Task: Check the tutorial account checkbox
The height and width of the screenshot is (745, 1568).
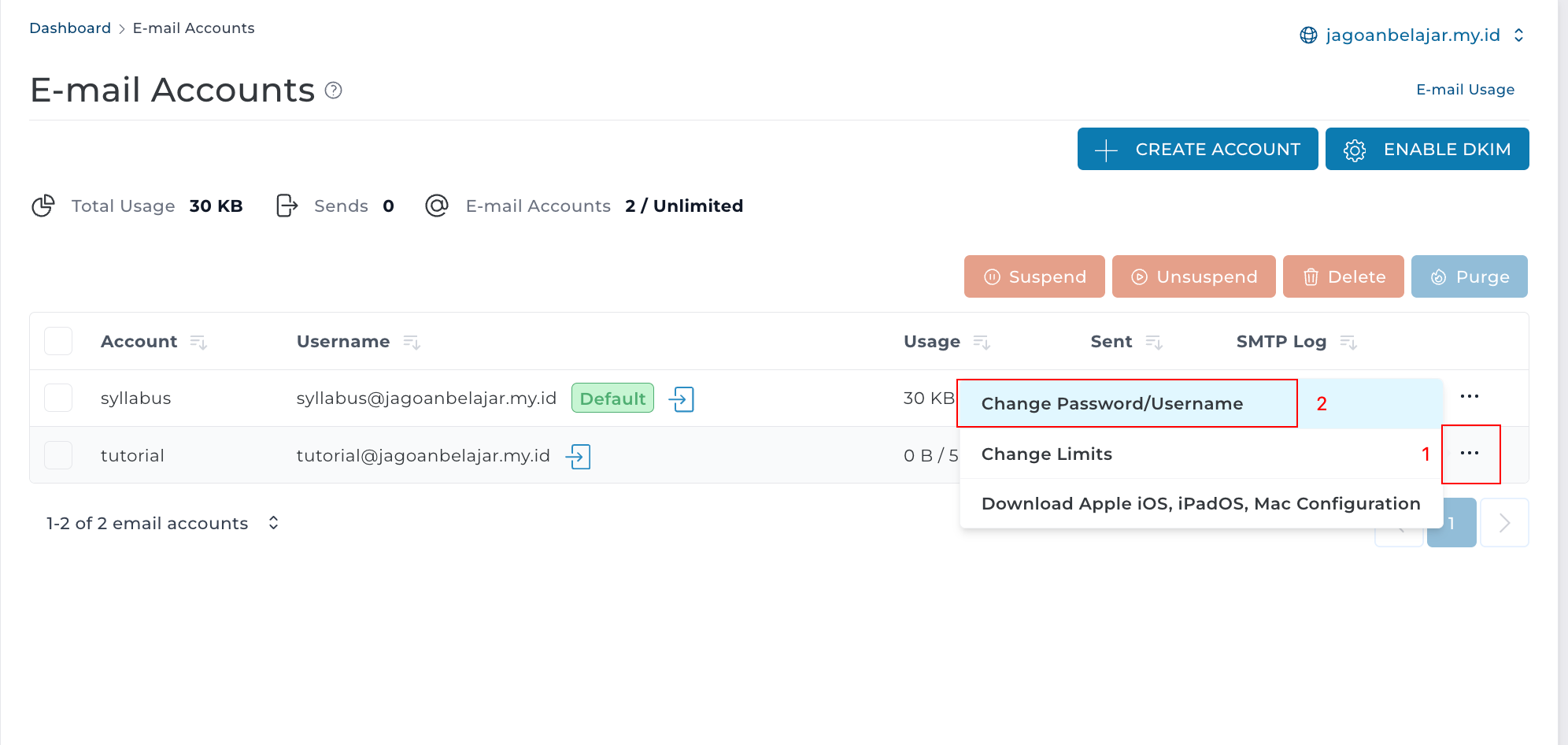Action: (58, 455)
